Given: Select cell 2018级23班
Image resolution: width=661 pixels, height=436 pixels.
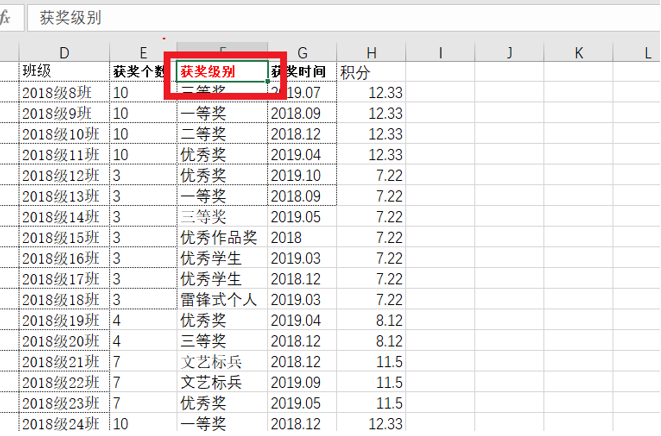Looking at the screenshot, I should (x=64, y=403).
